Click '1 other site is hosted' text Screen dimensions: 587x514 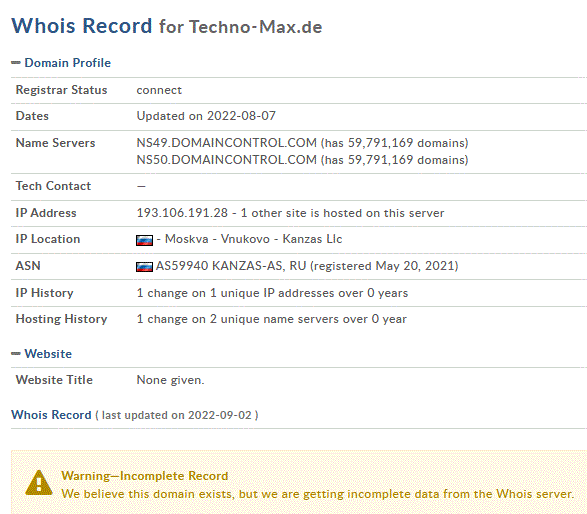[342, 213]
